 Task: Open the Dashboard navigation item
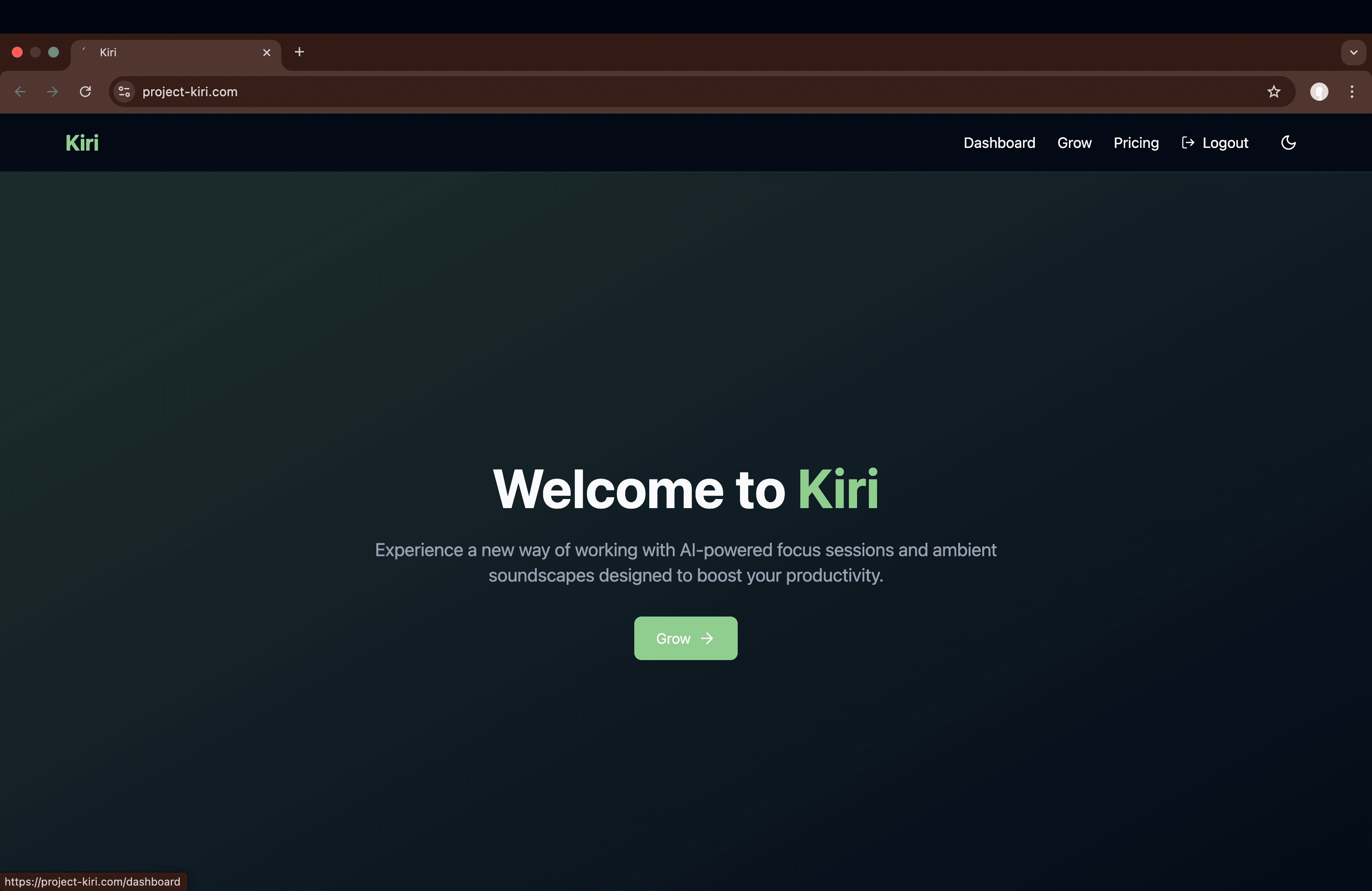[999, 142]
